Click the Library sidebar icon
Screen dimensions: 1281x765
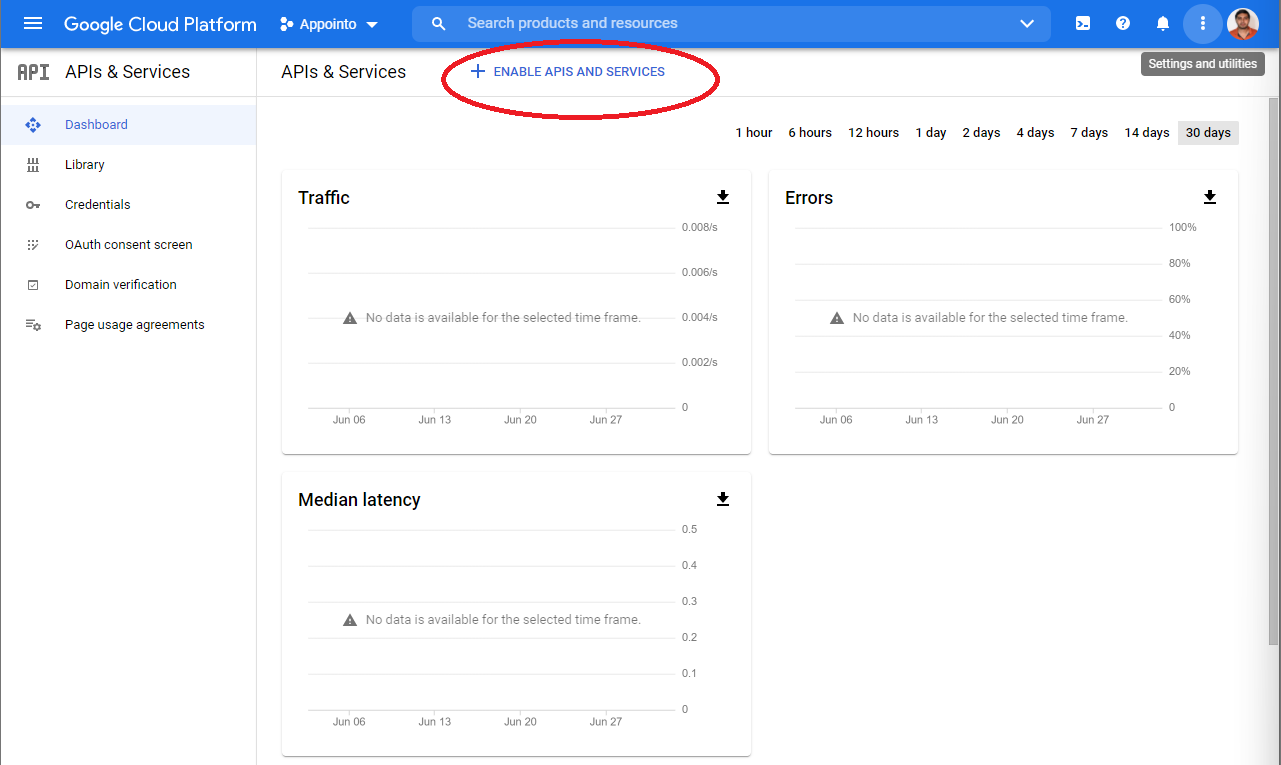click(33, 165)
